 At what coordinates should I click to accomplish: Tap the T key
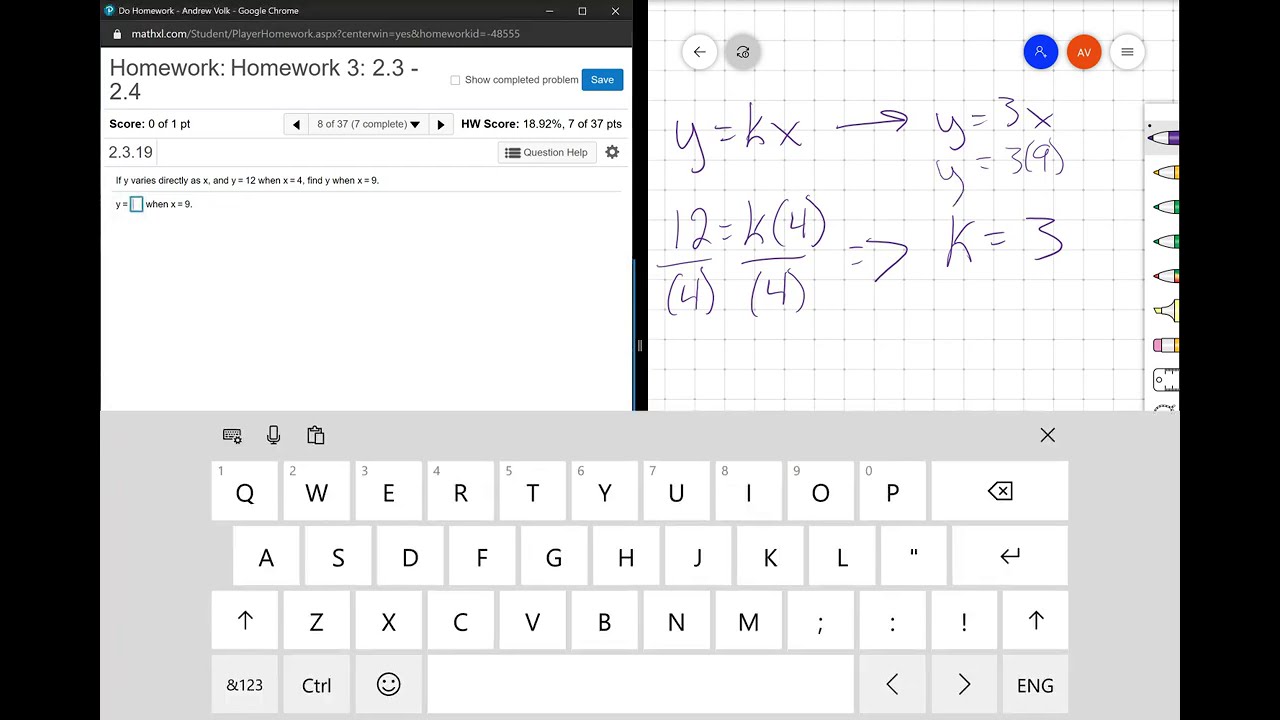pyautogui.click(x=533, y=491)
